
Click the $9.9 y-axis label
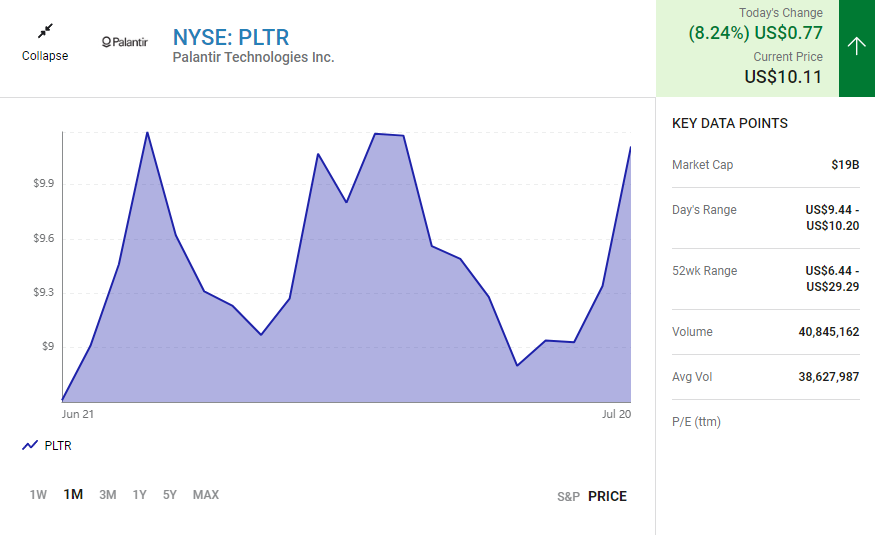click(44, 184)
